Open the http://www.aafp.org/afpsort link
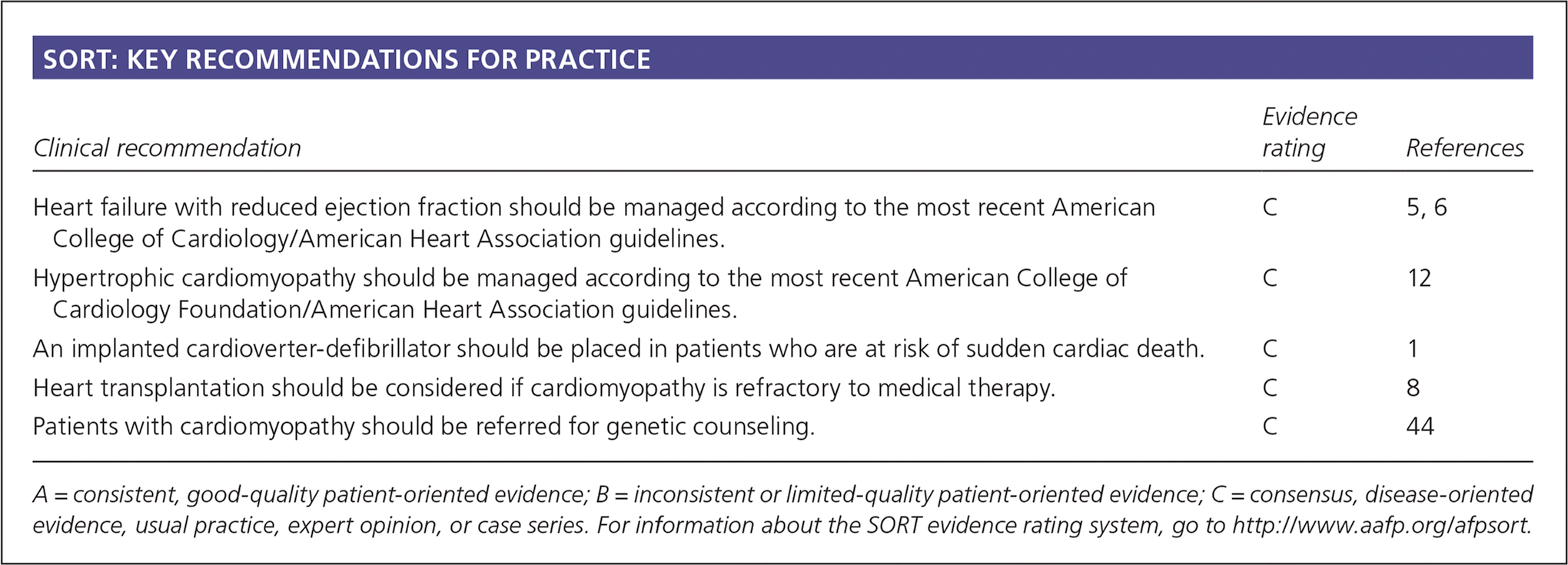Screen dimensions: 1568x565 tap(1381, 526)
